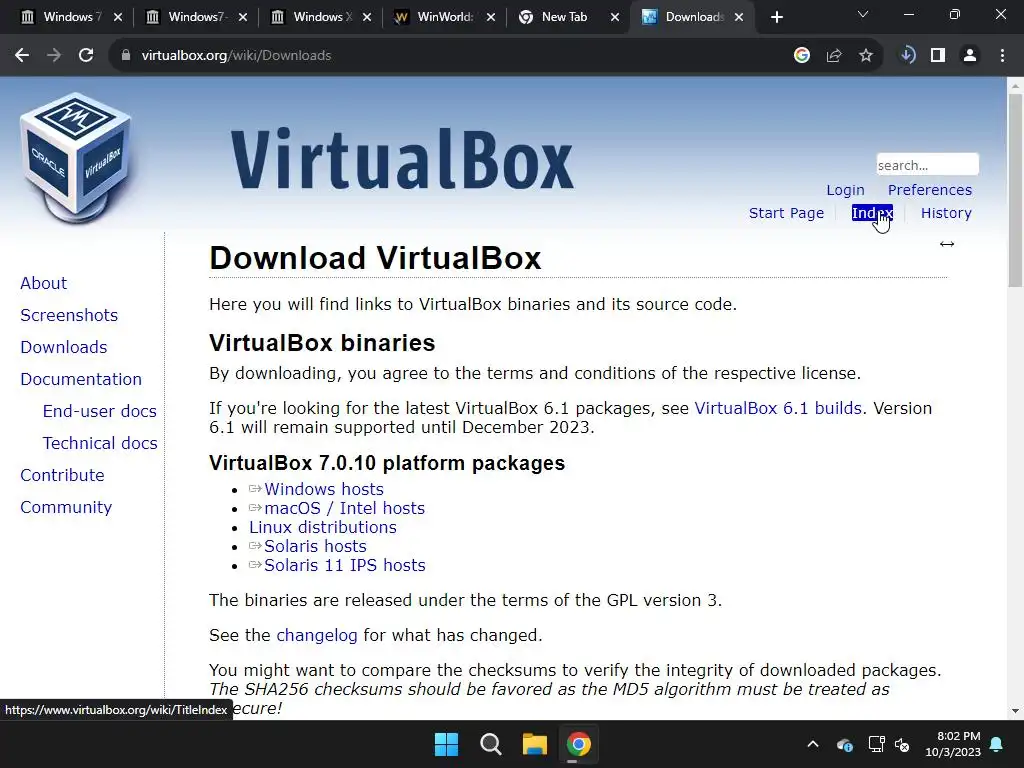Download Solaris 11 IPS hosts package
This screenshot has width=1024, height=768.
(345, 565)
